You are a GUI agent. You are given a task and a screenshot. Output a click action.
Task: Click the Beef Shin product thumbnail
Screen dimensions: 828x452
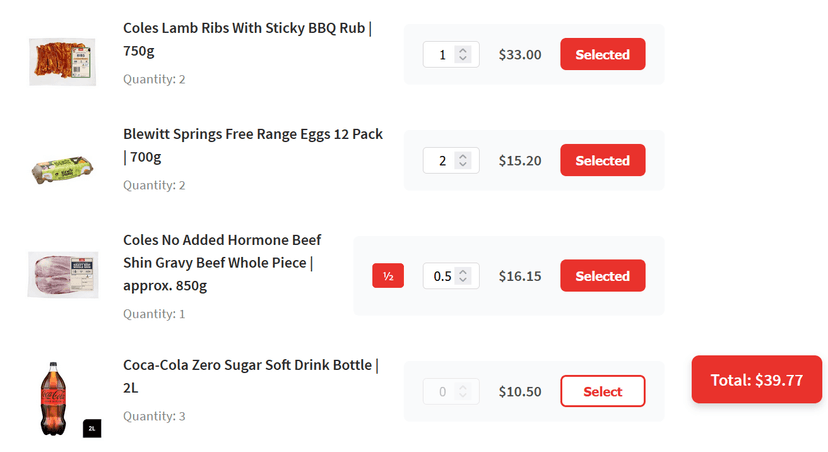pos(62,274)
